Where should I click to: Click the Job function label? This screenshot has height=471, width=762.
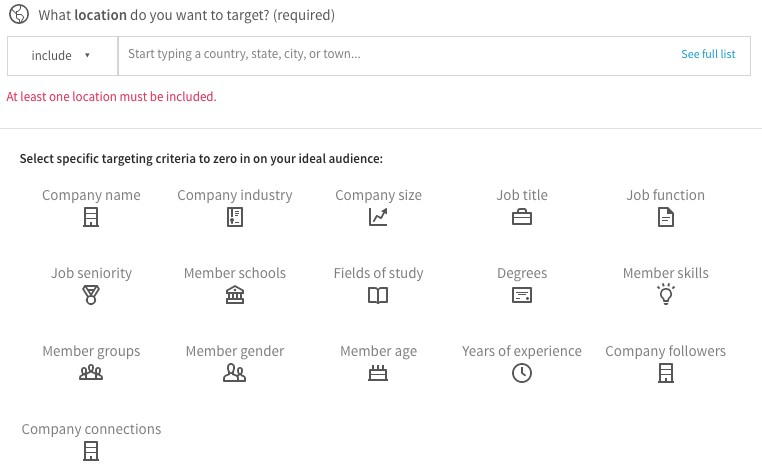tap(666, 195)
